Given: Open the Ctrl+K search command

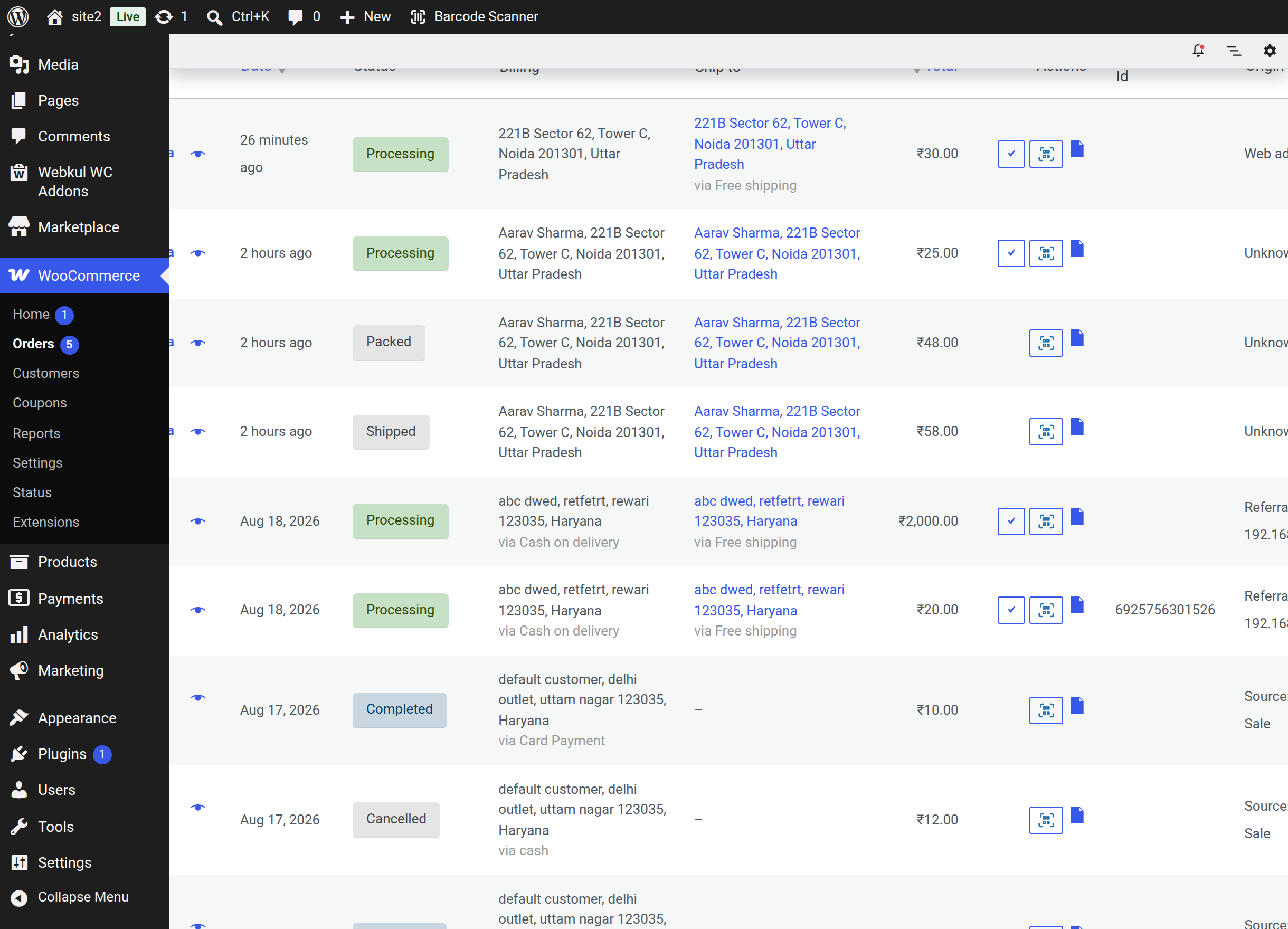Looking at the screenshot, I should tap(238, 16).
